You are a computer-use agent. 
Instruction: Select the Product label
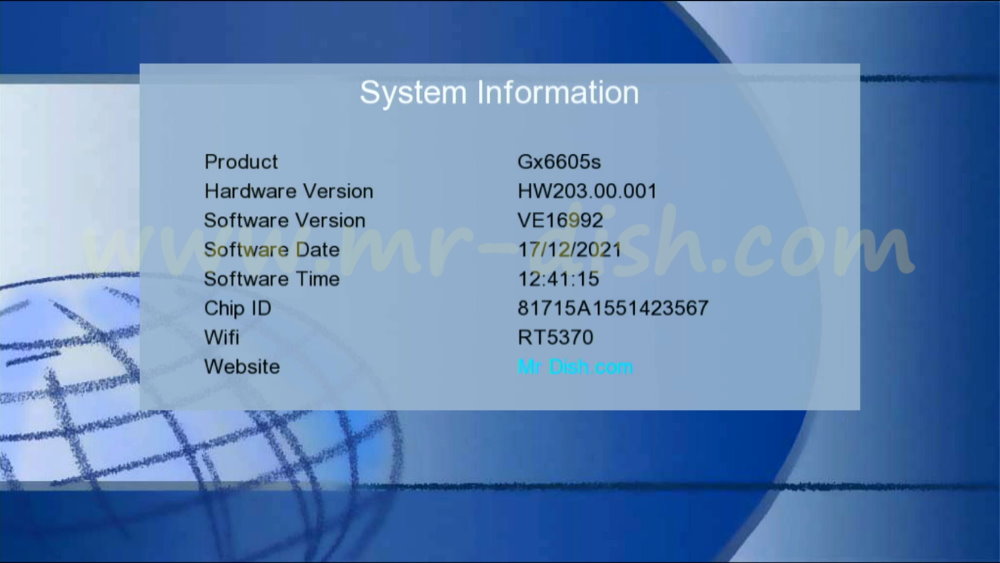pos(241,162)
